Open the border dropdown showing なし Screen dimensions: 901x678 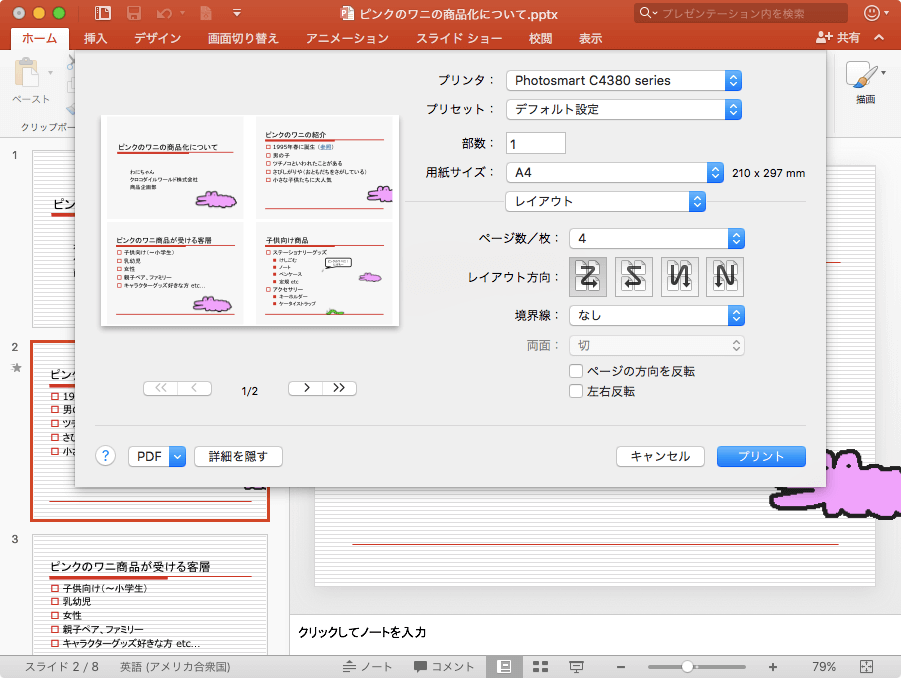(x=657, y=315)
